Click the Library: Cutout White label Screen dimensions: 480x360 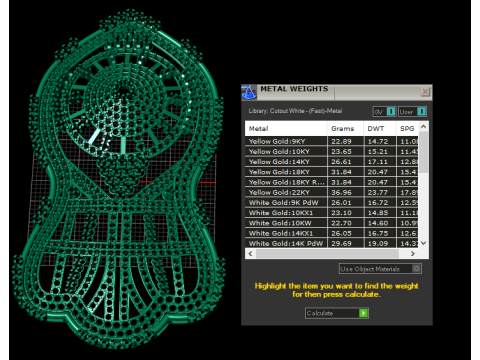pos(295,111)
